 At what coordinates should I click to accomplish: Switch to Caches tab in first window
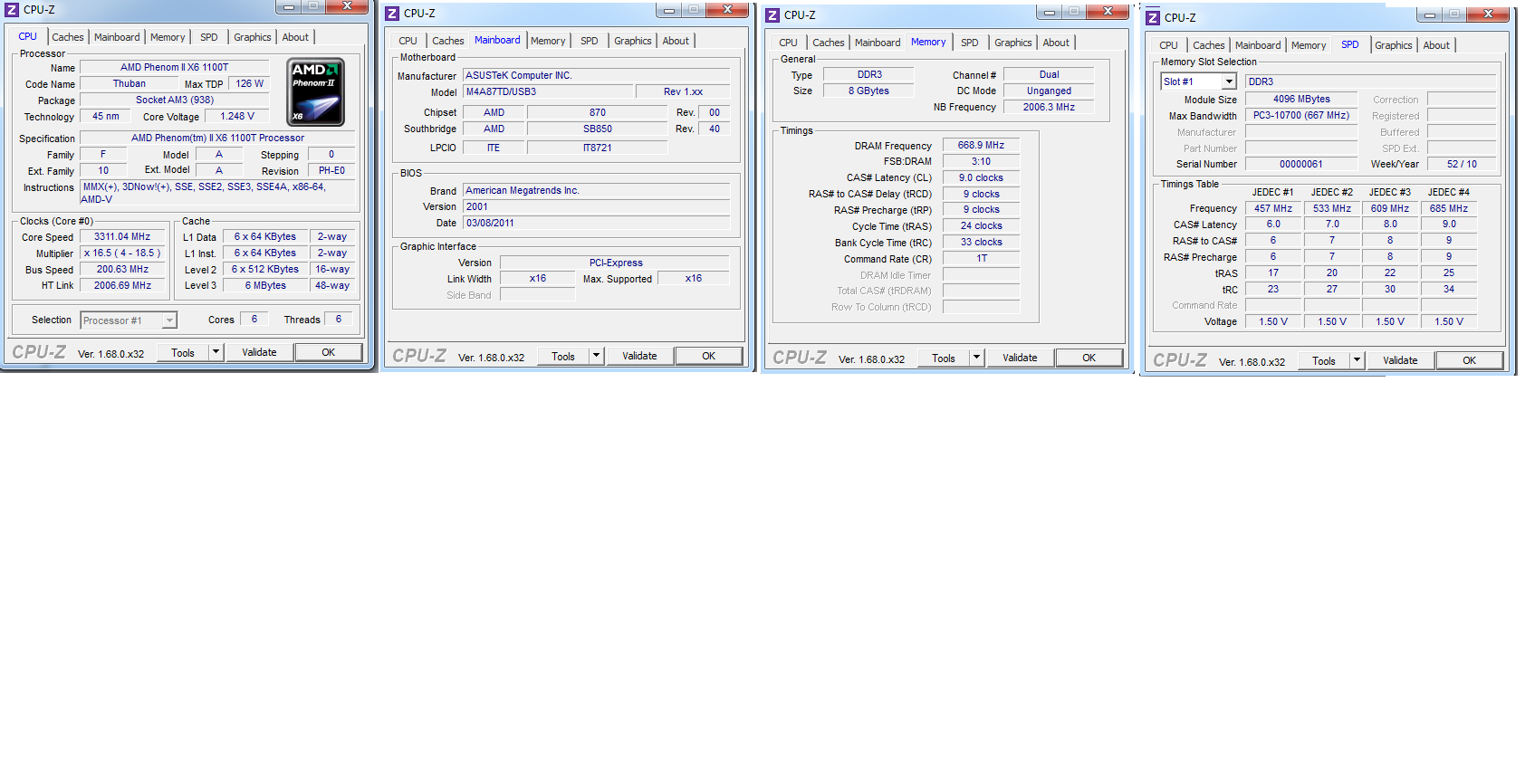pyautogui.click(x=67, y=37)
